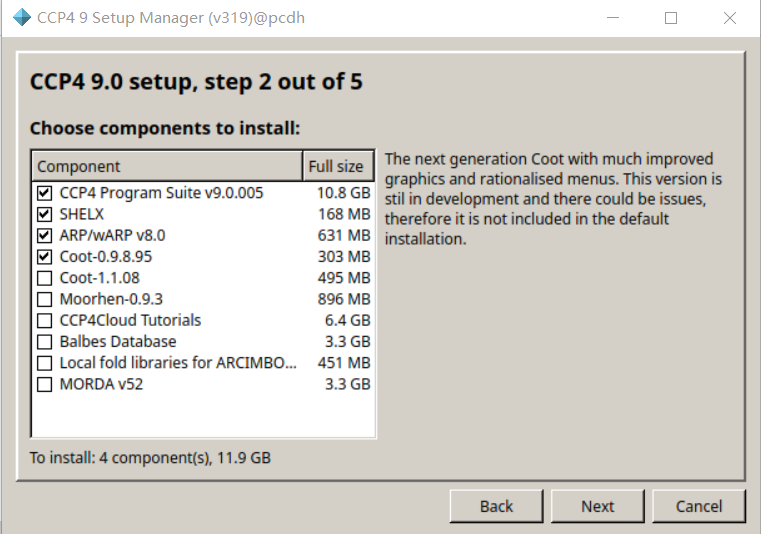Image resolution: width=761 pixels, height=534 pixels.
Task: Select the 'Balbes Database' row label
Action: tap(118, 342)
